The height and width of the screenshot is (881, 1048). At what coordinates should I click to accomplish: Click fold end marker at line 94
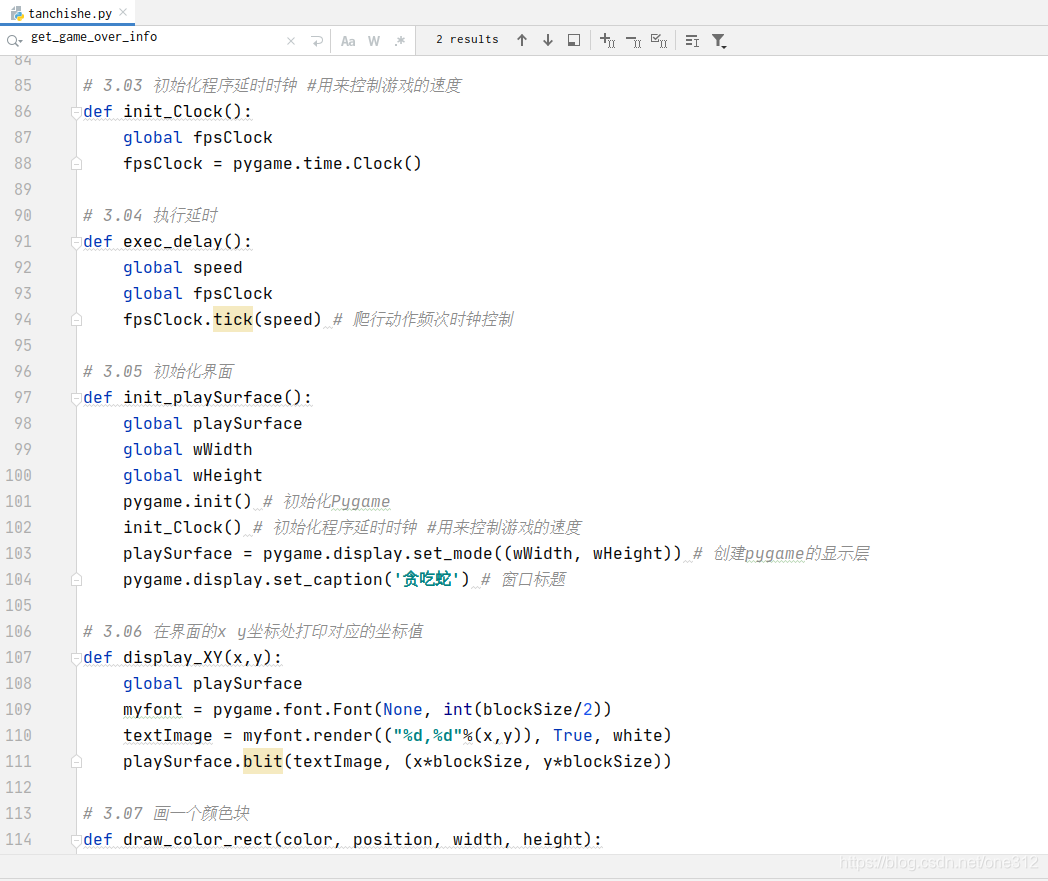[76, 320]
